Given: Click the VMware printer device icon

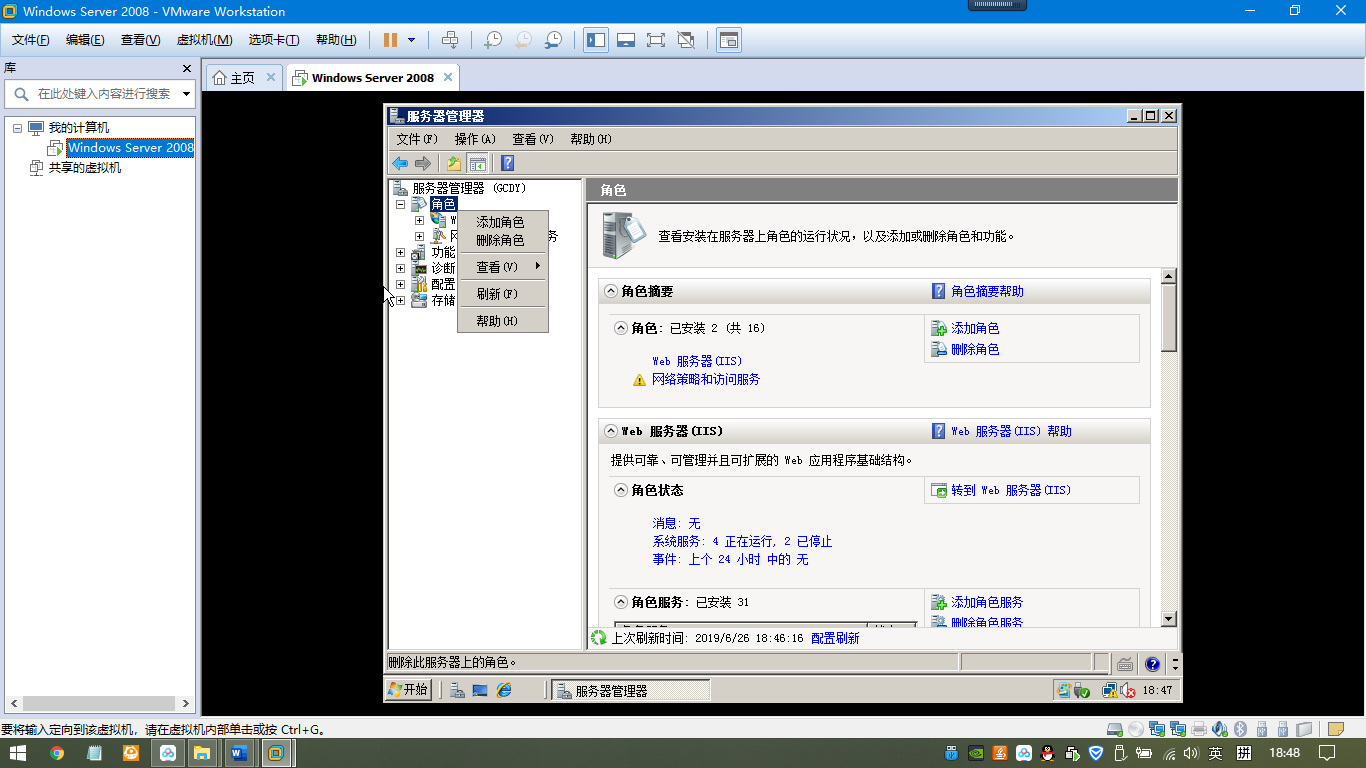Looking at the screenshot, I should click(x=1199, y=729).
